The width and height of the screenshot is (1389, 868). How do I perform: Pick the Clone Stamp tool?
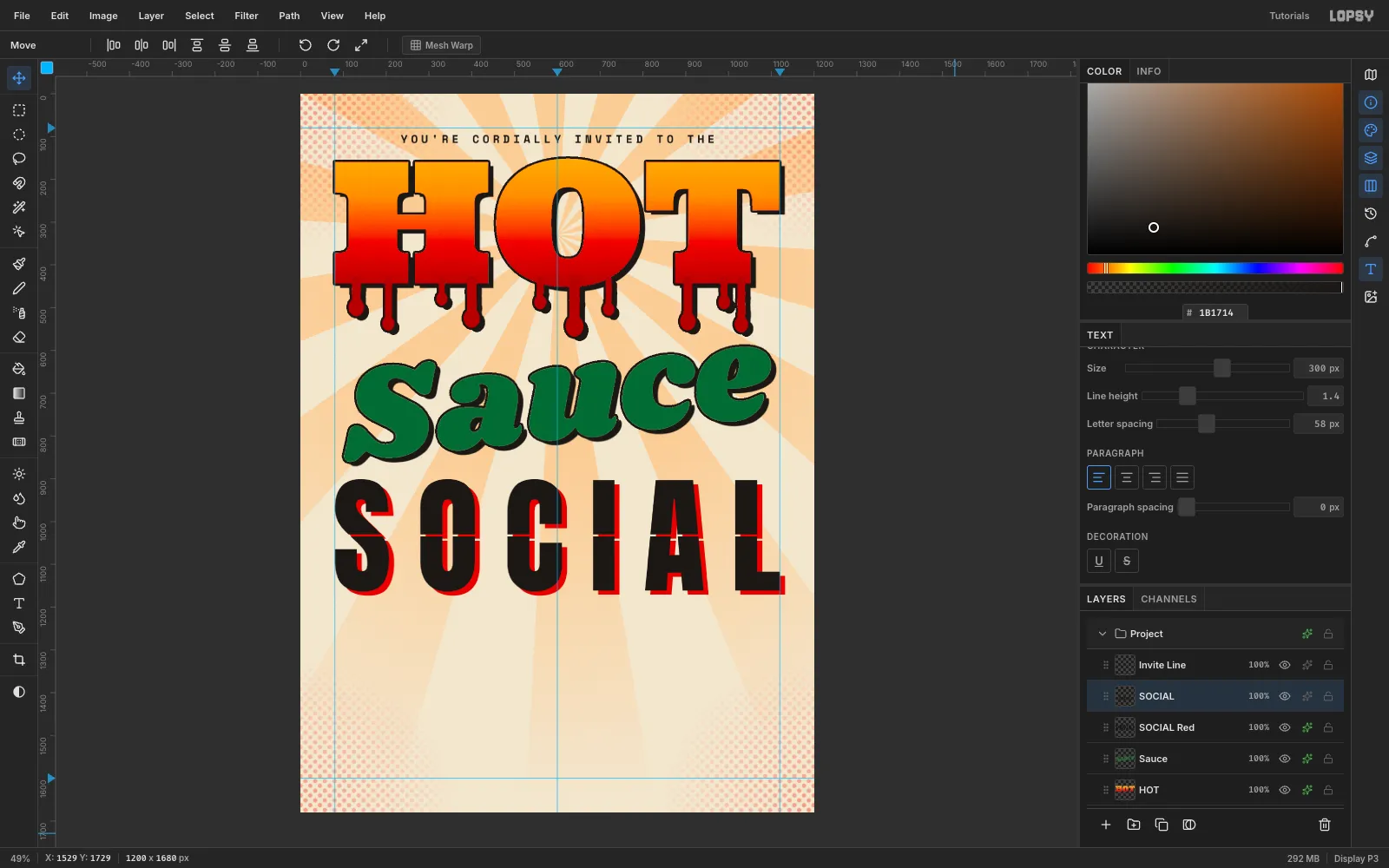(19, 418)
